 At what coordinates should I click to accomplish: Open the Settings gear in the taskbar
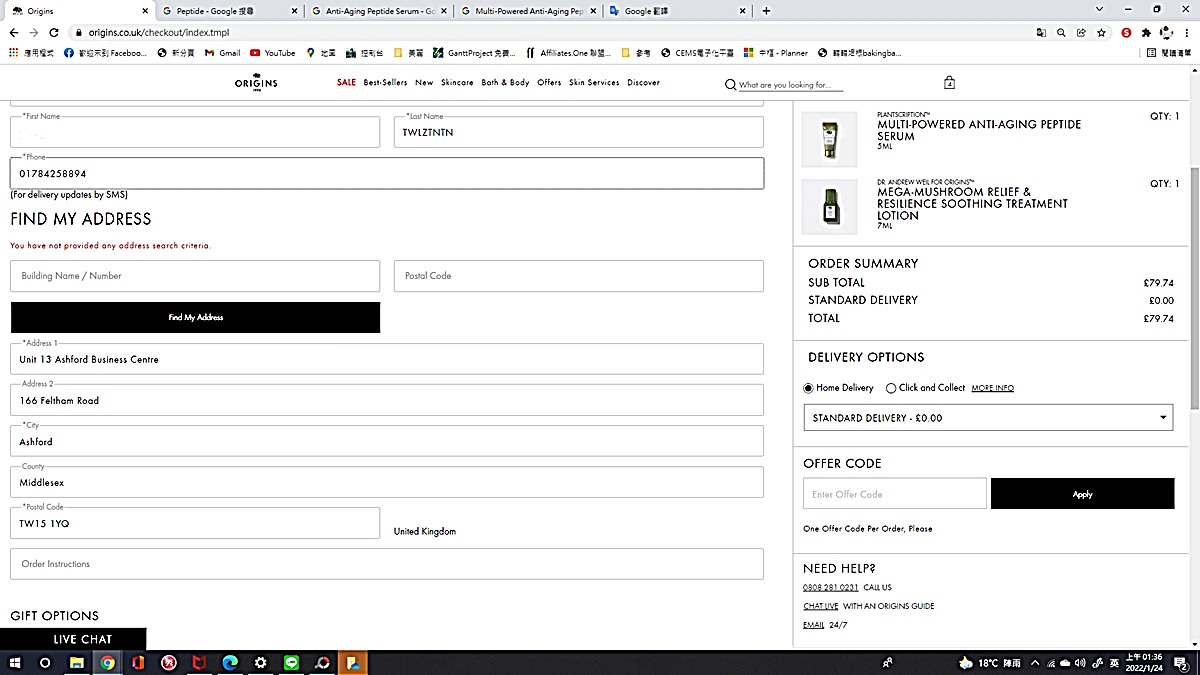[x=261, y=662]
